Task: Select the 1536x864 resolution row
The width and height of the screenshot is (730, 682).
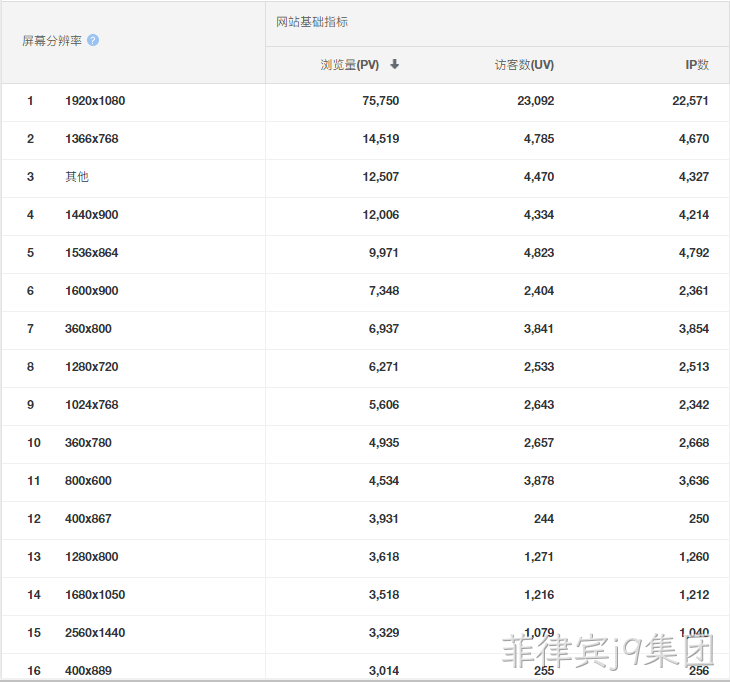Action: [x=365, y=253]
